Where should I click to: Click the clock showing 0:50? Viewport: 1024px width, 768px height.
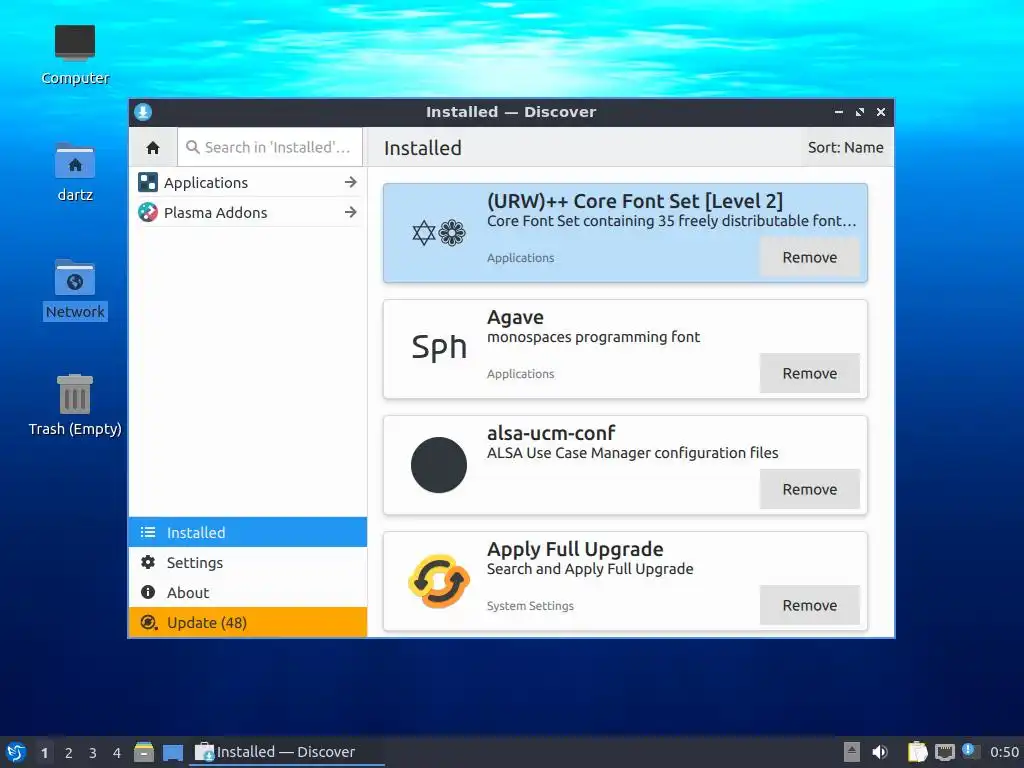(1004, 752)
